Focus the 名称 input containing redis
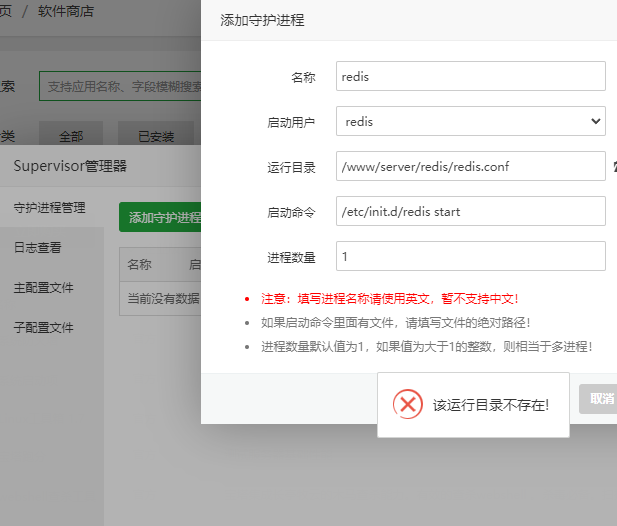The image size is (617, 526). 470,76
